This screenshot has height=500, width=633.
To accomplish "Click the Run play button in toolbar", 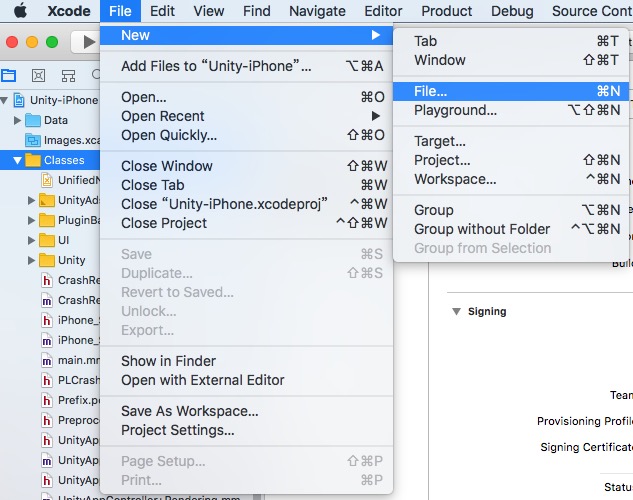I will (x=88, y=42).
